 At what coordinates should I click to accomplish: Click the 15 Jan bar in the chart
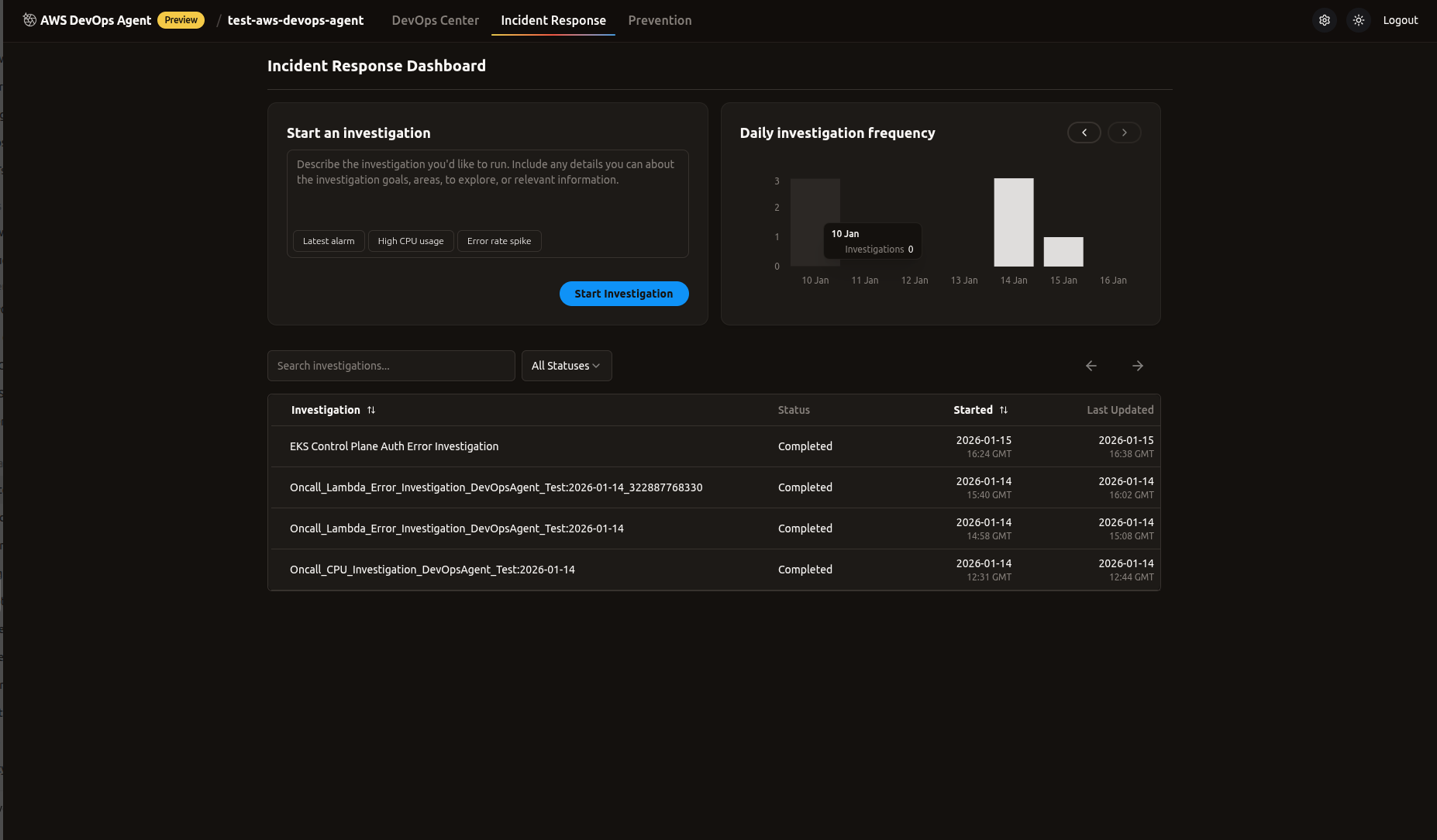[1063, 252]
